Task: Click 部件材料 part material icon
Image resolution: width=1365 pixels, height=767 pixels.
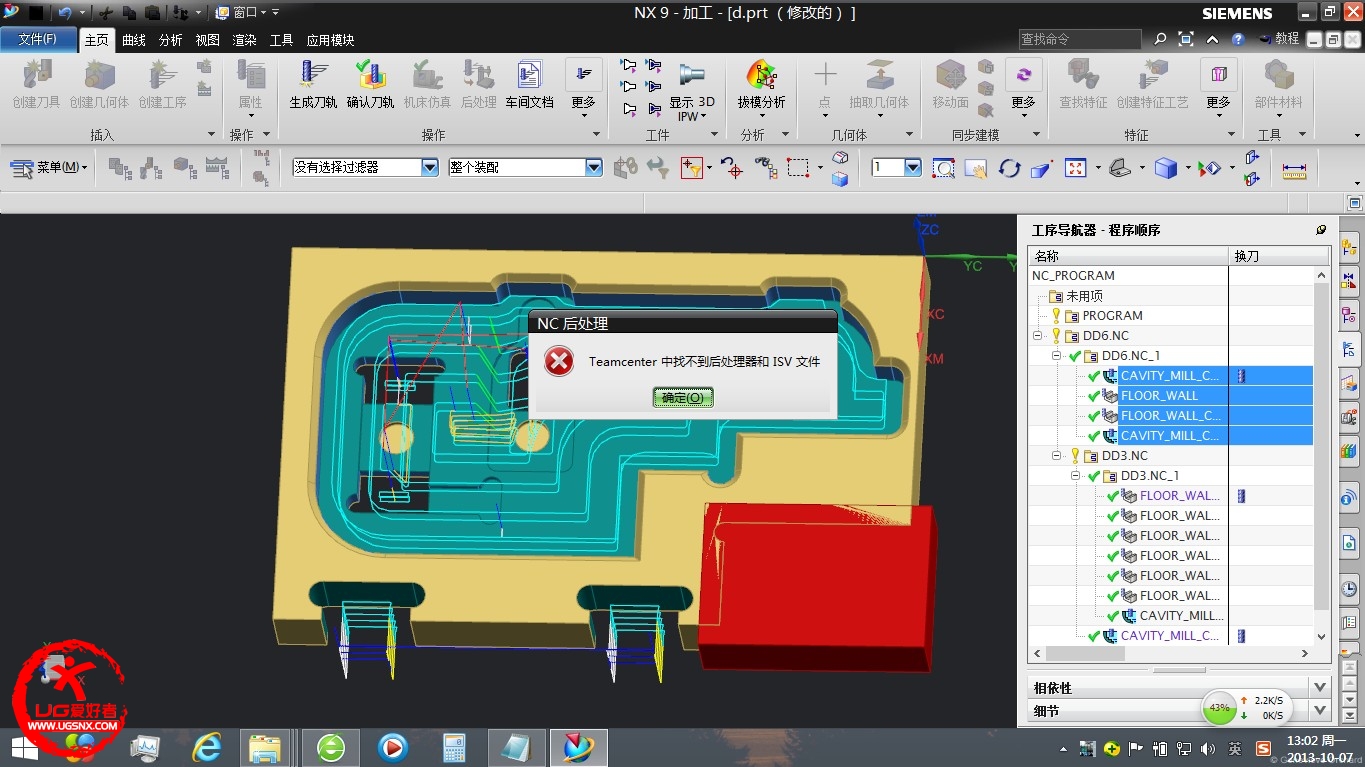Action: coord(1278,84)
